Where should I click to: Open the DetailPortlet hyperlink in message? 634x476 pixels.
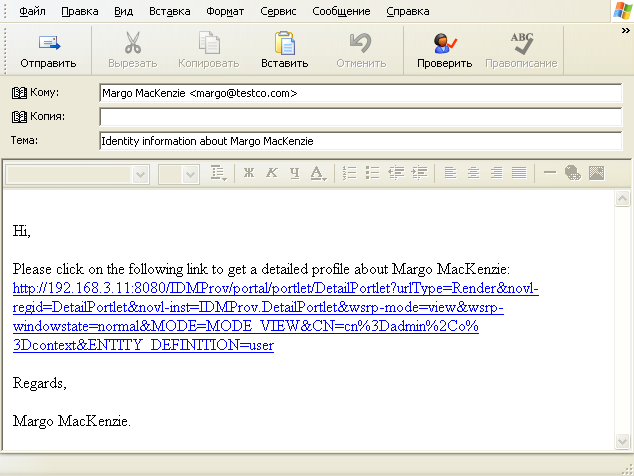[276, 317]
